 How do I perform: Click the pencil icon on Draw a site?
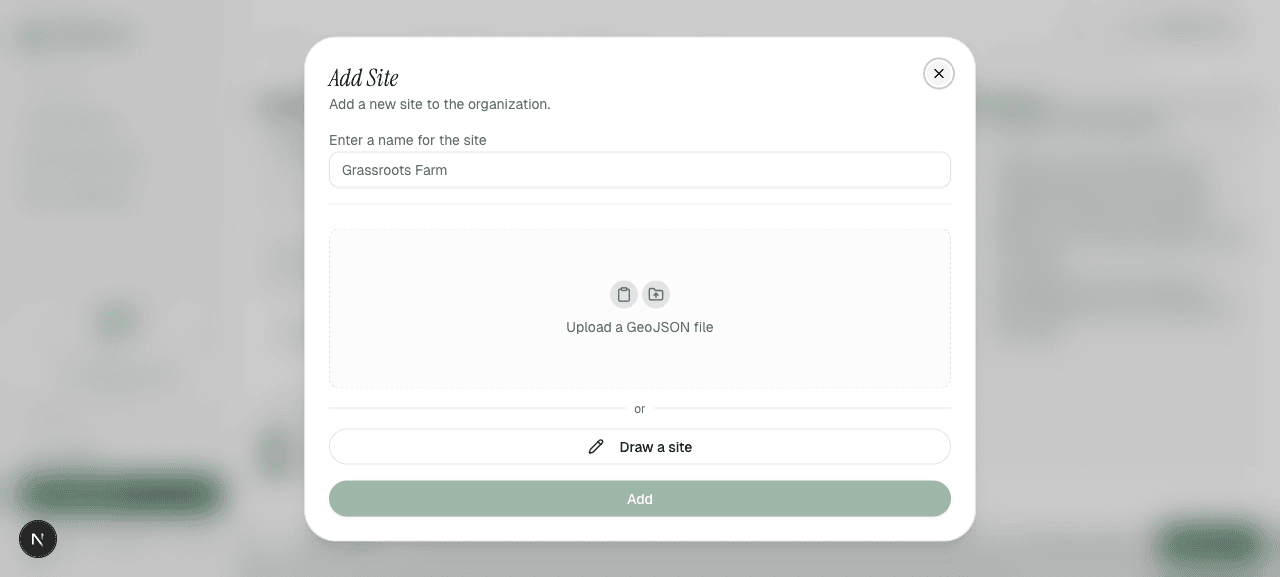(x=596, y=447)
